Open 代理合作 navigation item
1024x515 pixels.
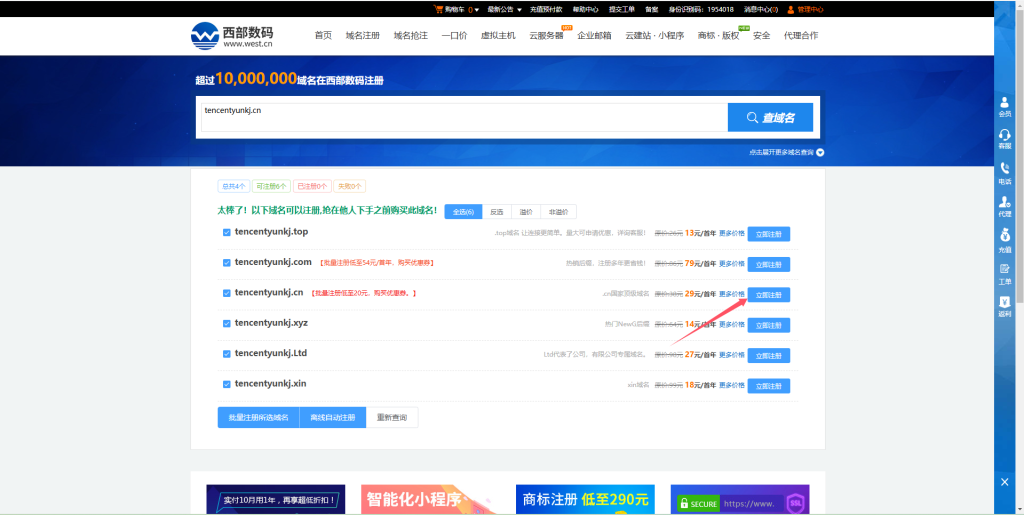click(x=801, y=36)
